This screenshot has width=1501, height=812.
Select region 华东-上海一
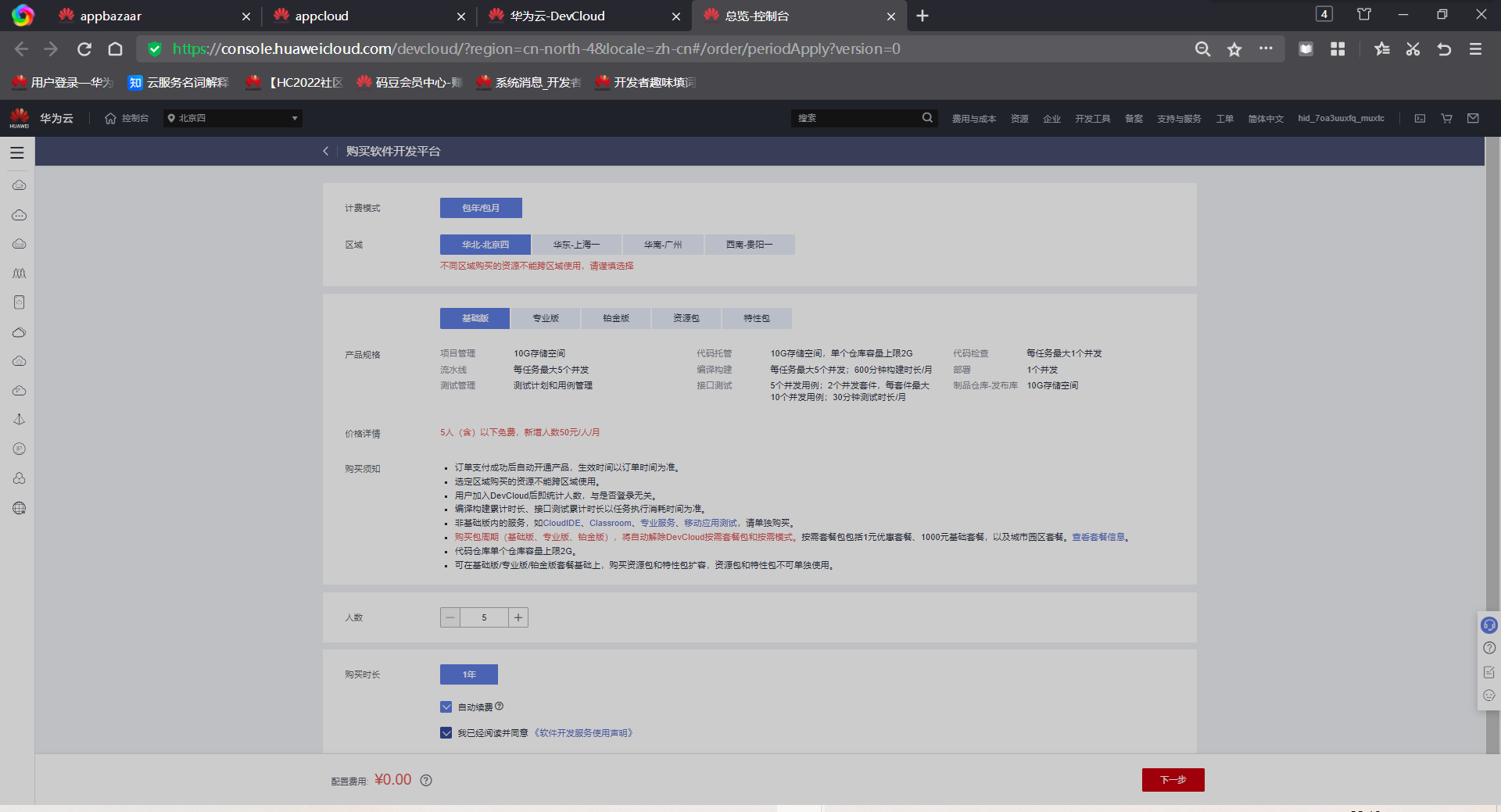(576, 245)
